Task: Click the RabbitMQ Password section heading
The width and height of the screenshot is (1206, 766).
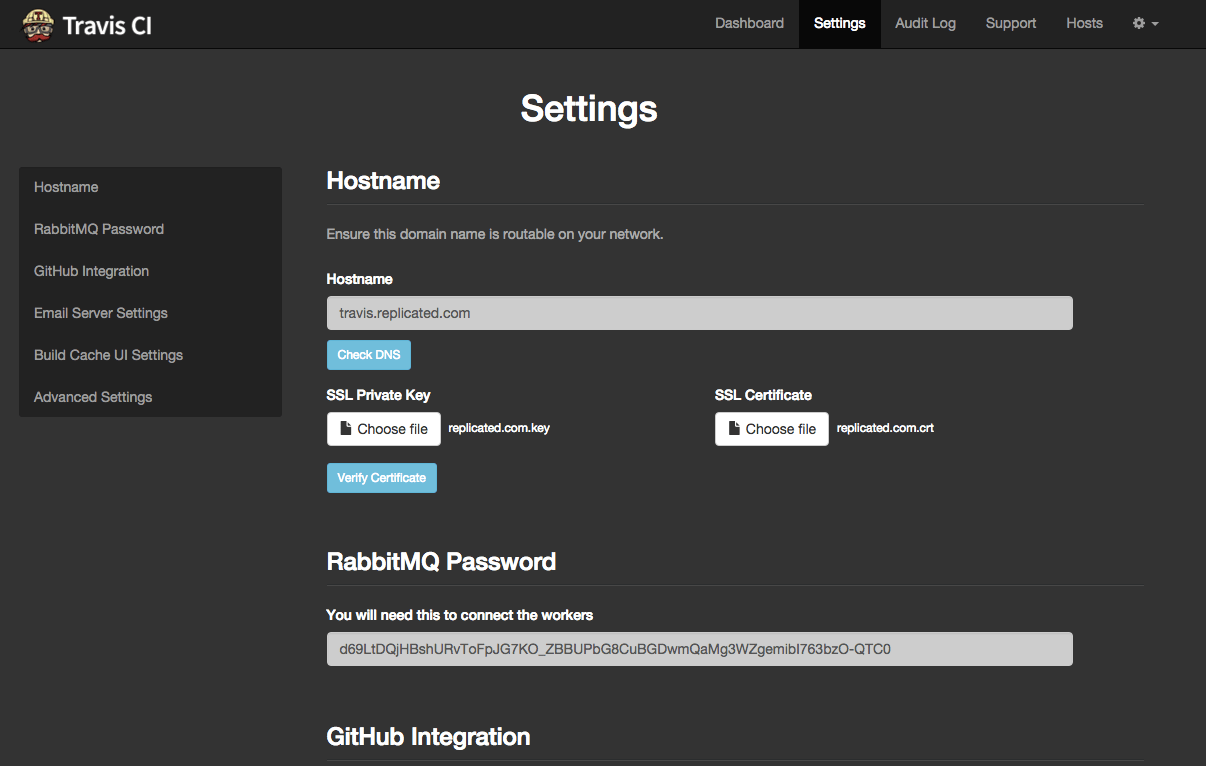Action: (x=441, y=562)
